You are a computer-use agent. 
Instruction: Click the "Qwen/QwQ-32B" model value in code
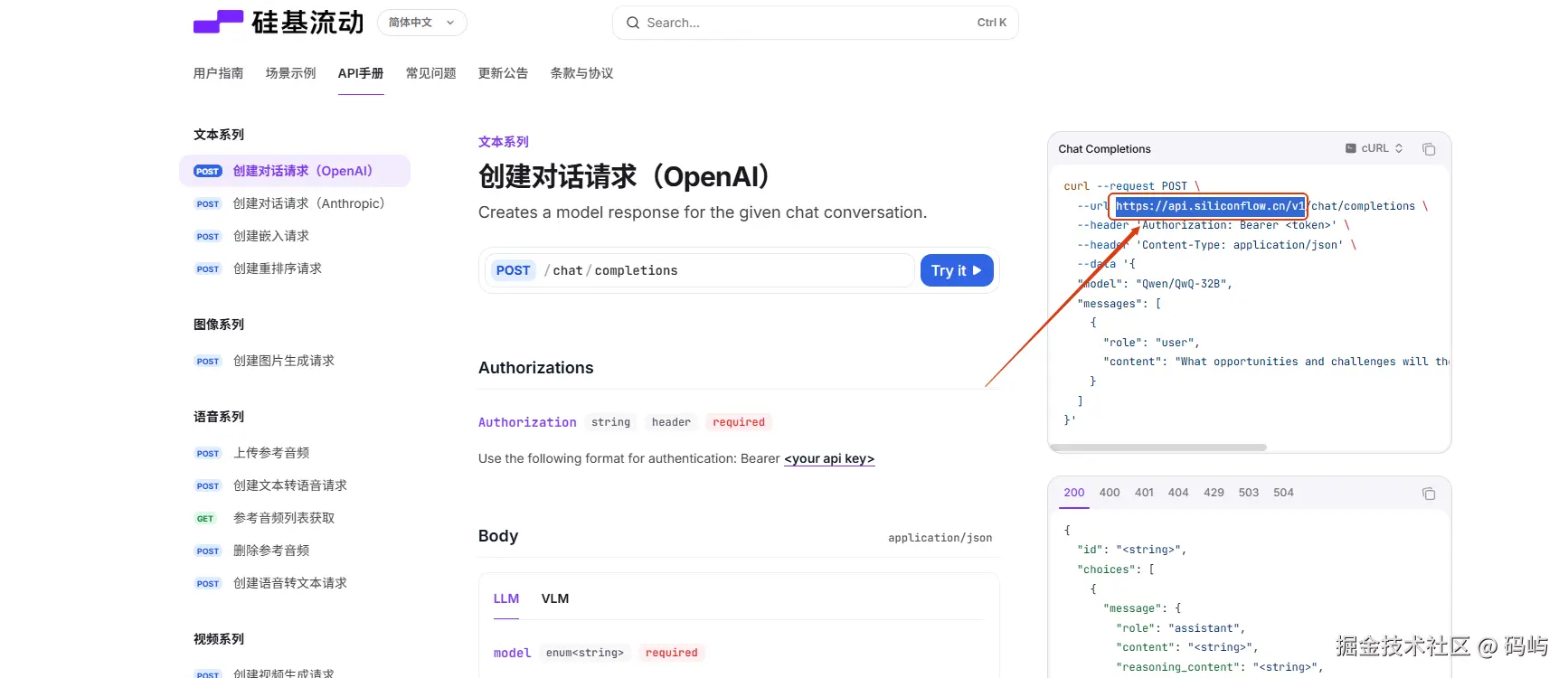coord(1181,284)
